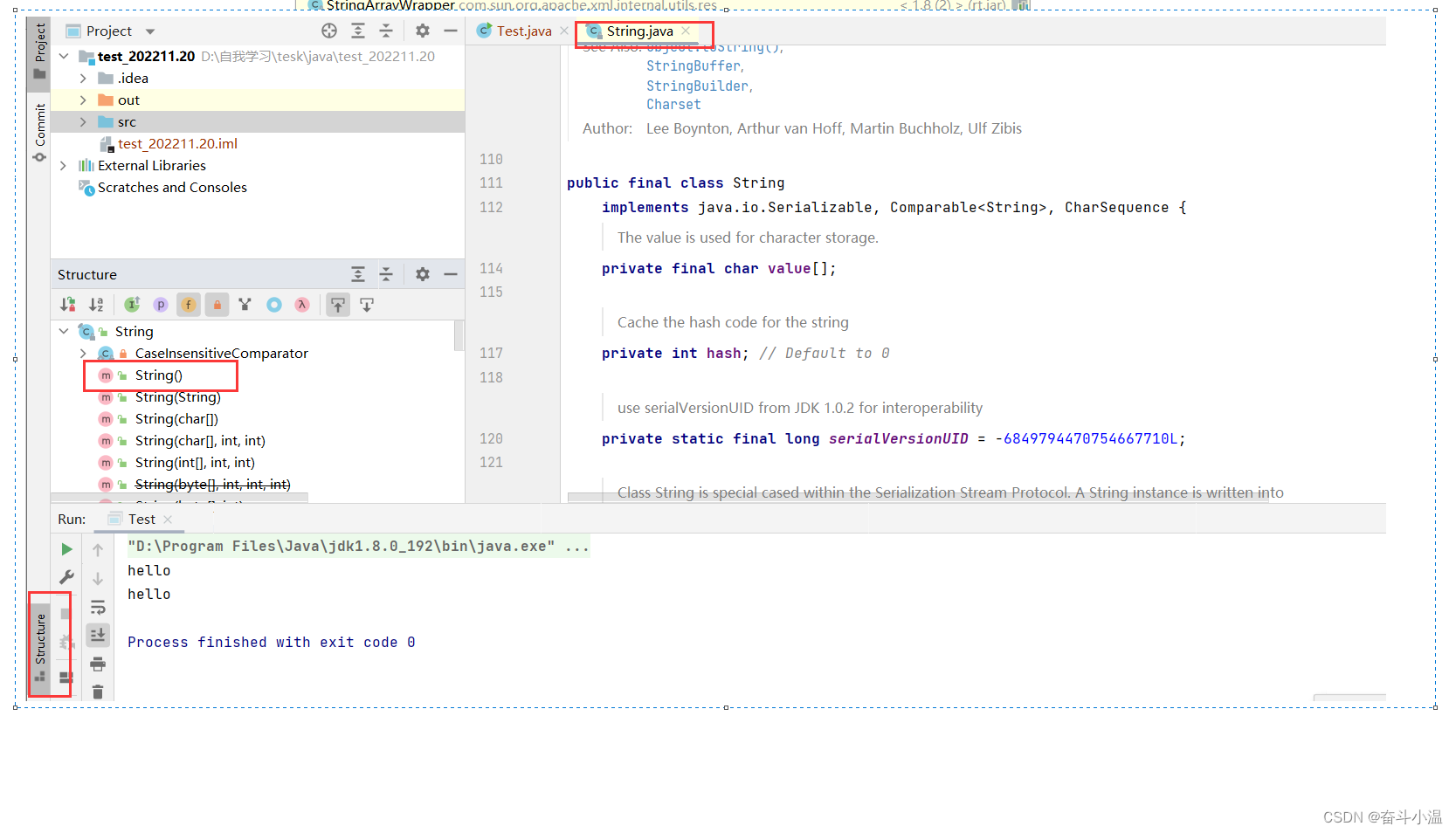Toggle scroll to end in Run console
Viewport: 1456px width, 833px height.
tap(98, 635)
